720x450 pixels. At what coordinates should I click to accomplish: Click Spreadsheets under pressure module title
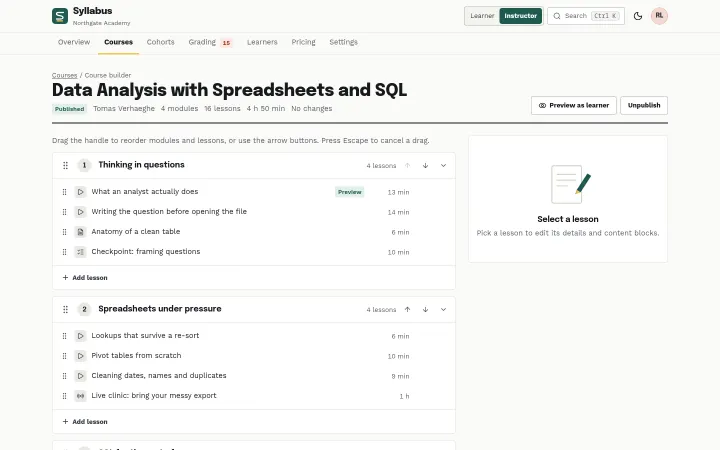tap(160, 309)
